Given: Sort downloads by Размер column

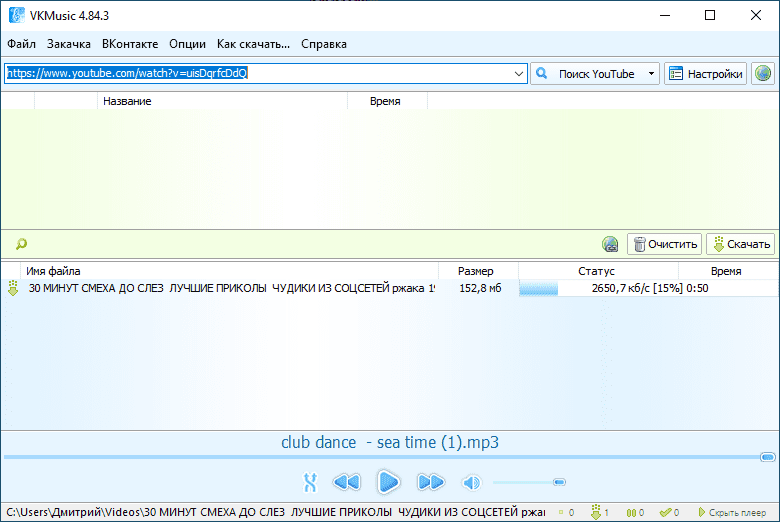Looking at the screenshot, I should point(478,271).
